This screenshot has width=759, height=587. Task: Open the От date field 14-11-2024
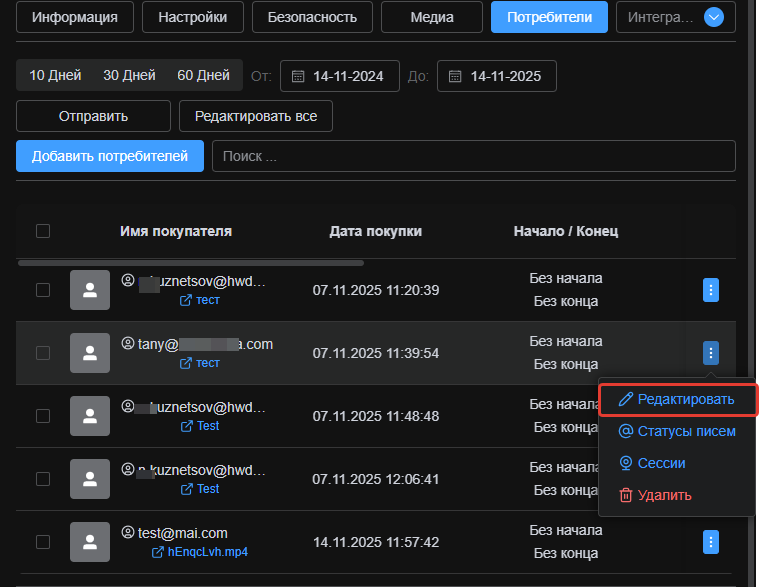point(340,76)
